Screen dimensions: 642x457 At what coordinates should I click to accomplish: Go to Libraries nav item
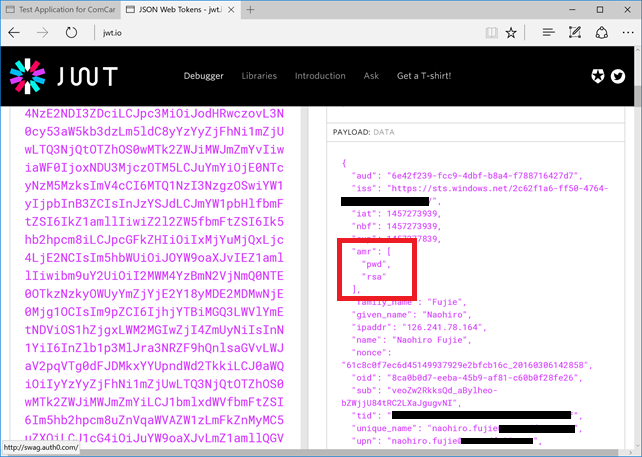(259, 76)
